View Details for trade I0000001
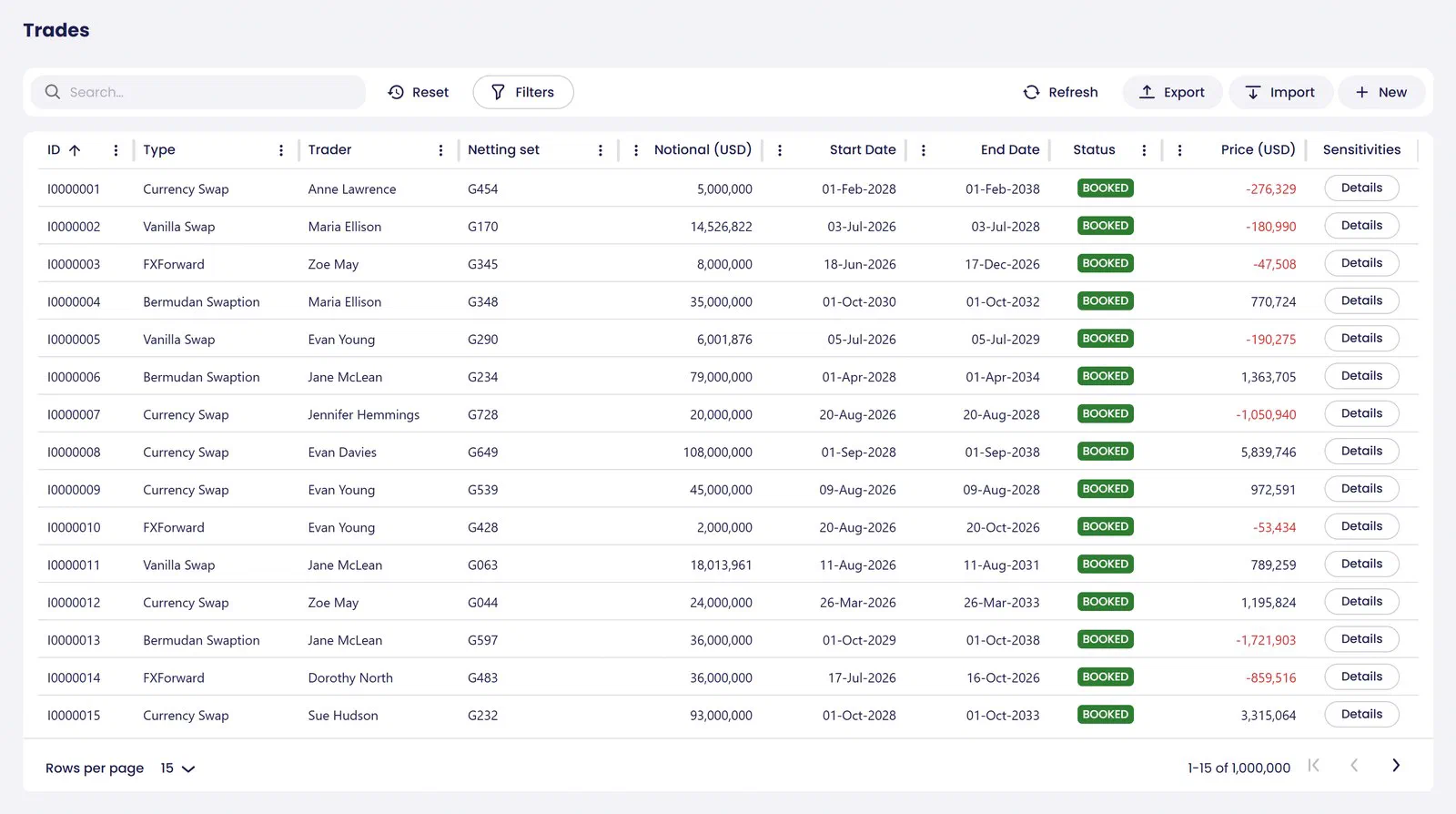 (x=1361, y=188)
